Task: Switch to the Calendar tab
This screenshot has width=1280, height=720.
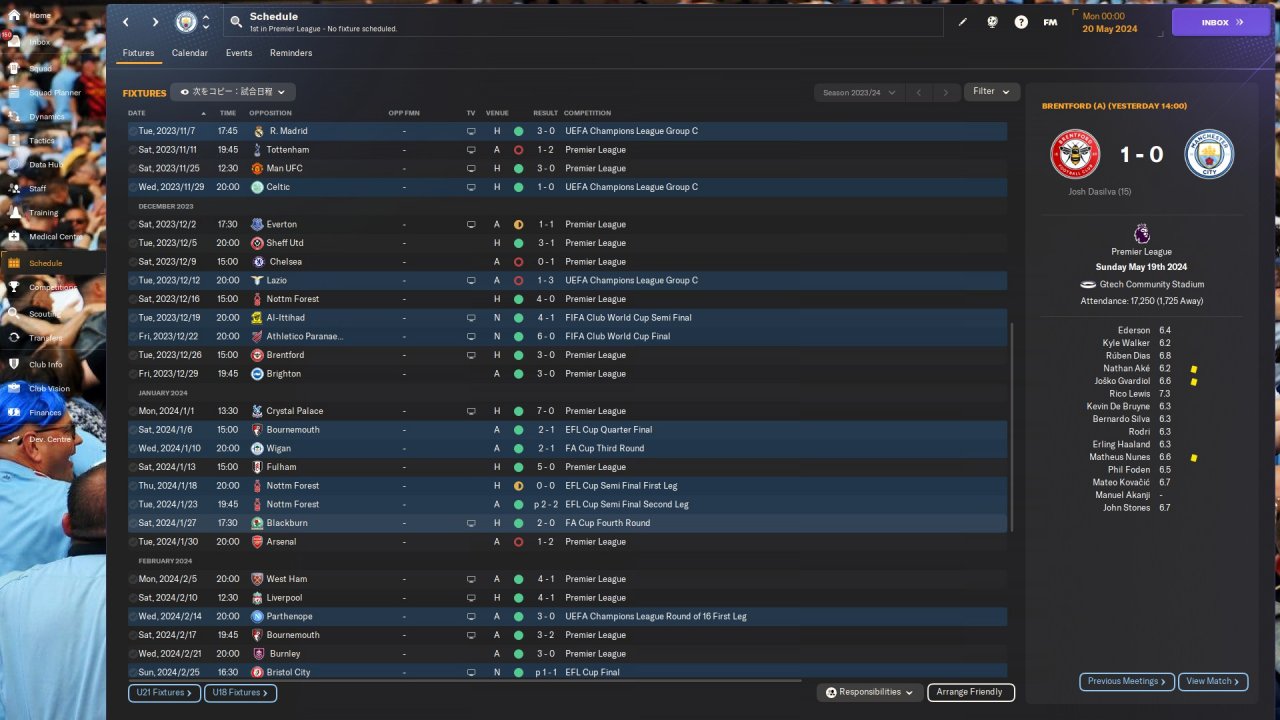Action: pyautogui.click(x=190, y=53)
